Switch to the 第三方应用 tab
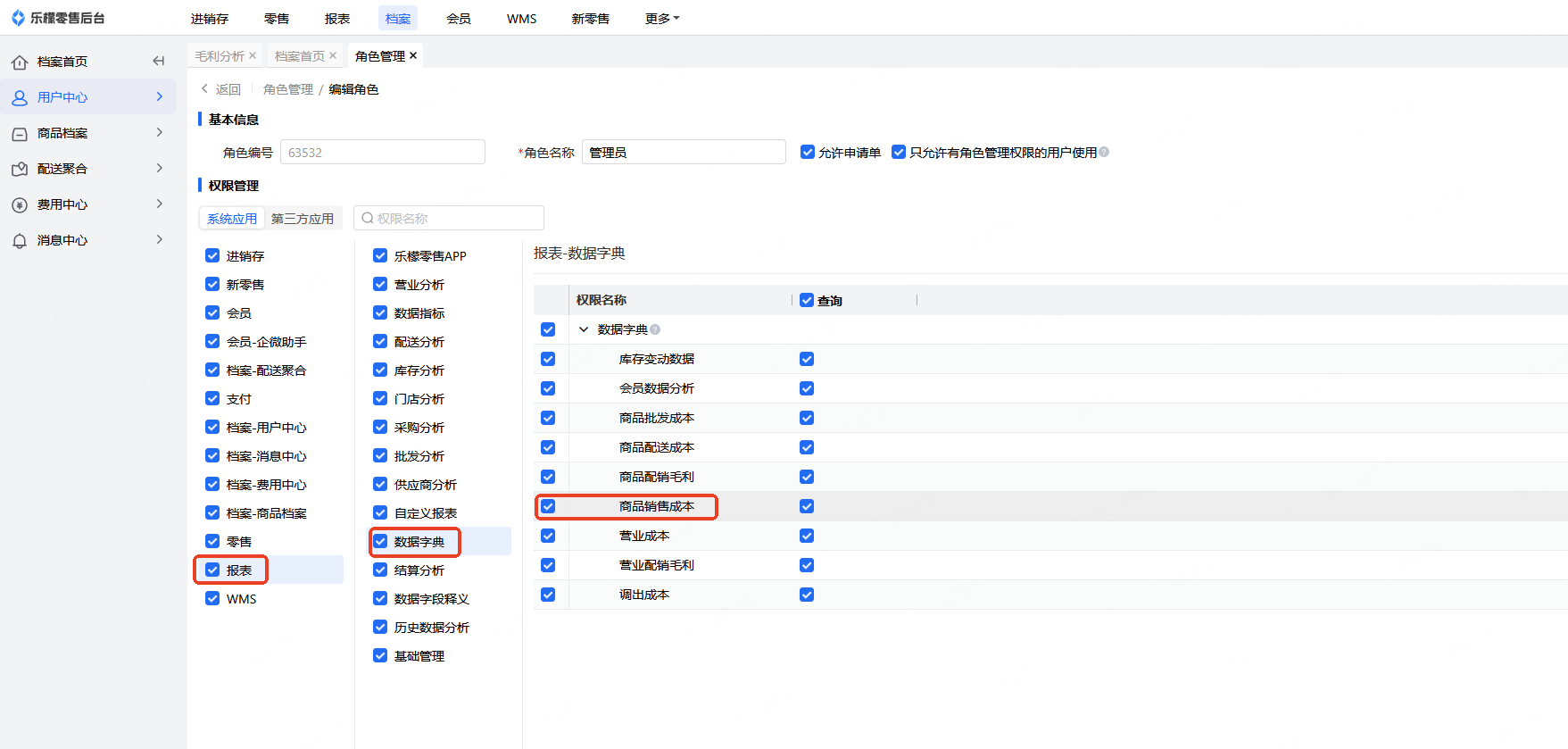This screenshot has height=749, width=1568. 303,219
